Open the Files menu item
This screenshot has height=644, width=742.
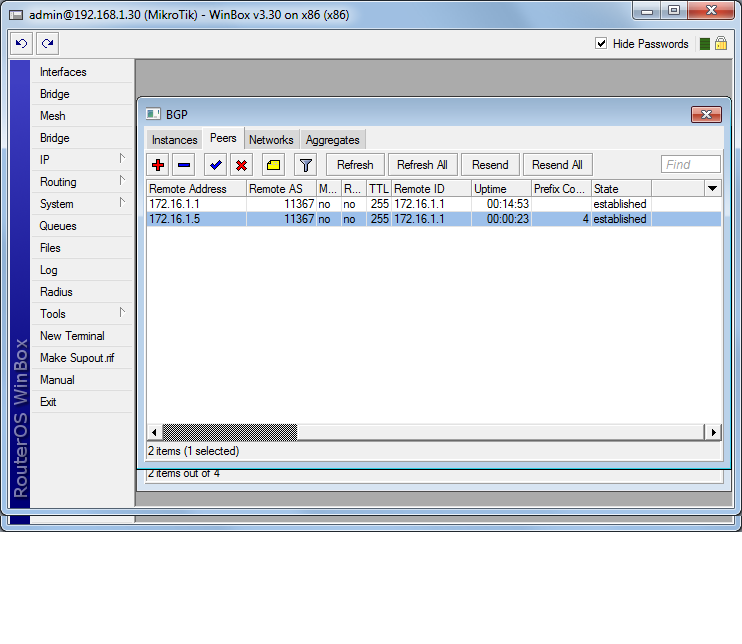(81, 248)
